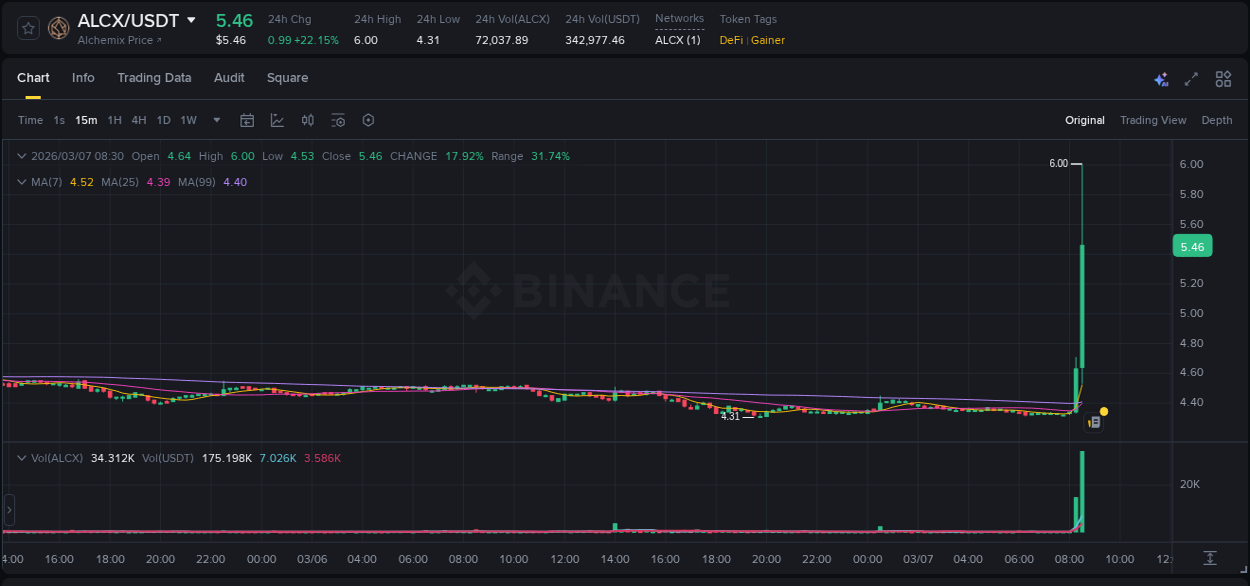Toggle the favorite star for ALCX/USDT
This screenshot has height=586, width=1250.
pos(28,28)
